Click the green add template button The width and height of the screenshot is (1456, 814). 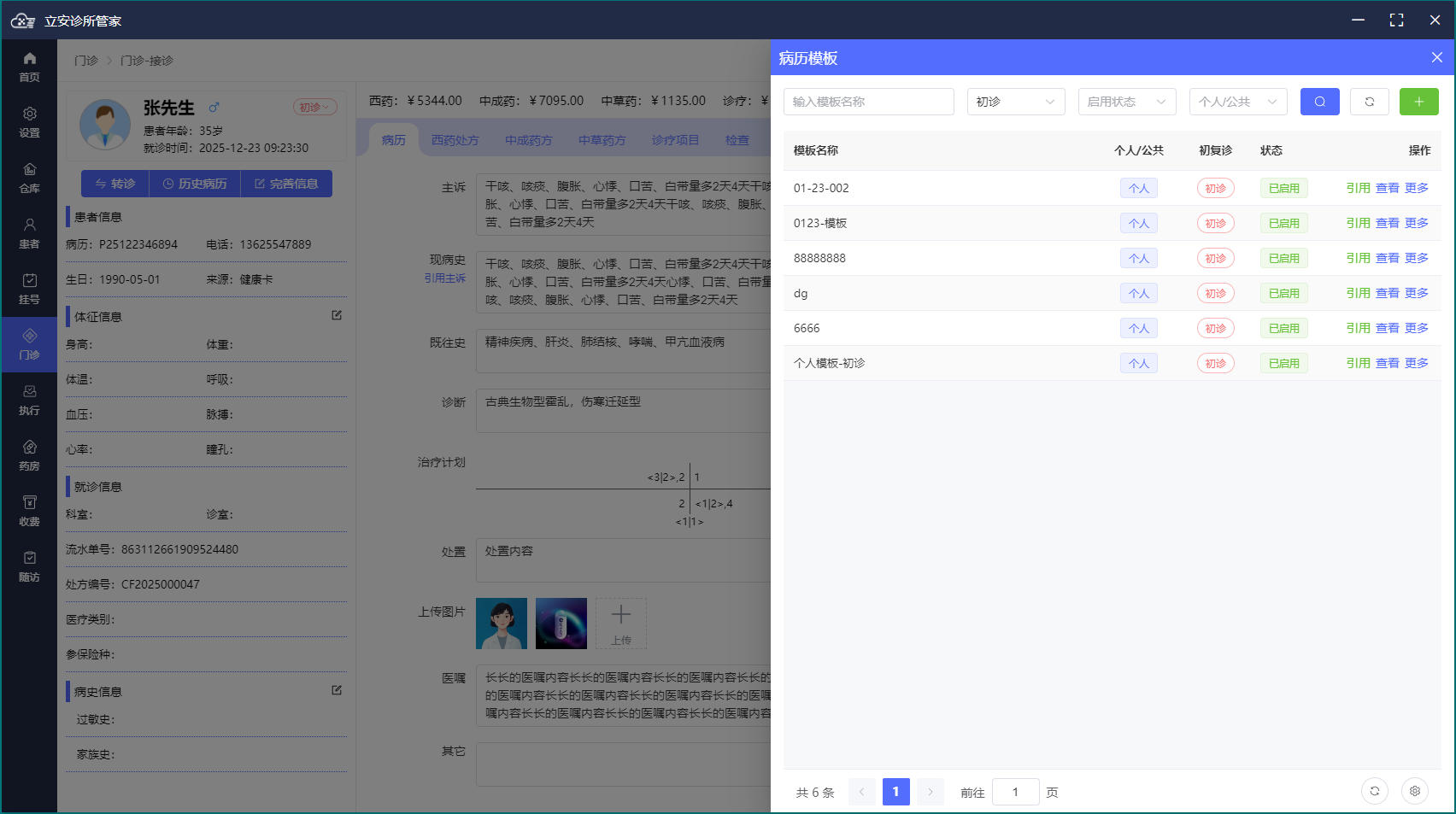[1418, 102]
